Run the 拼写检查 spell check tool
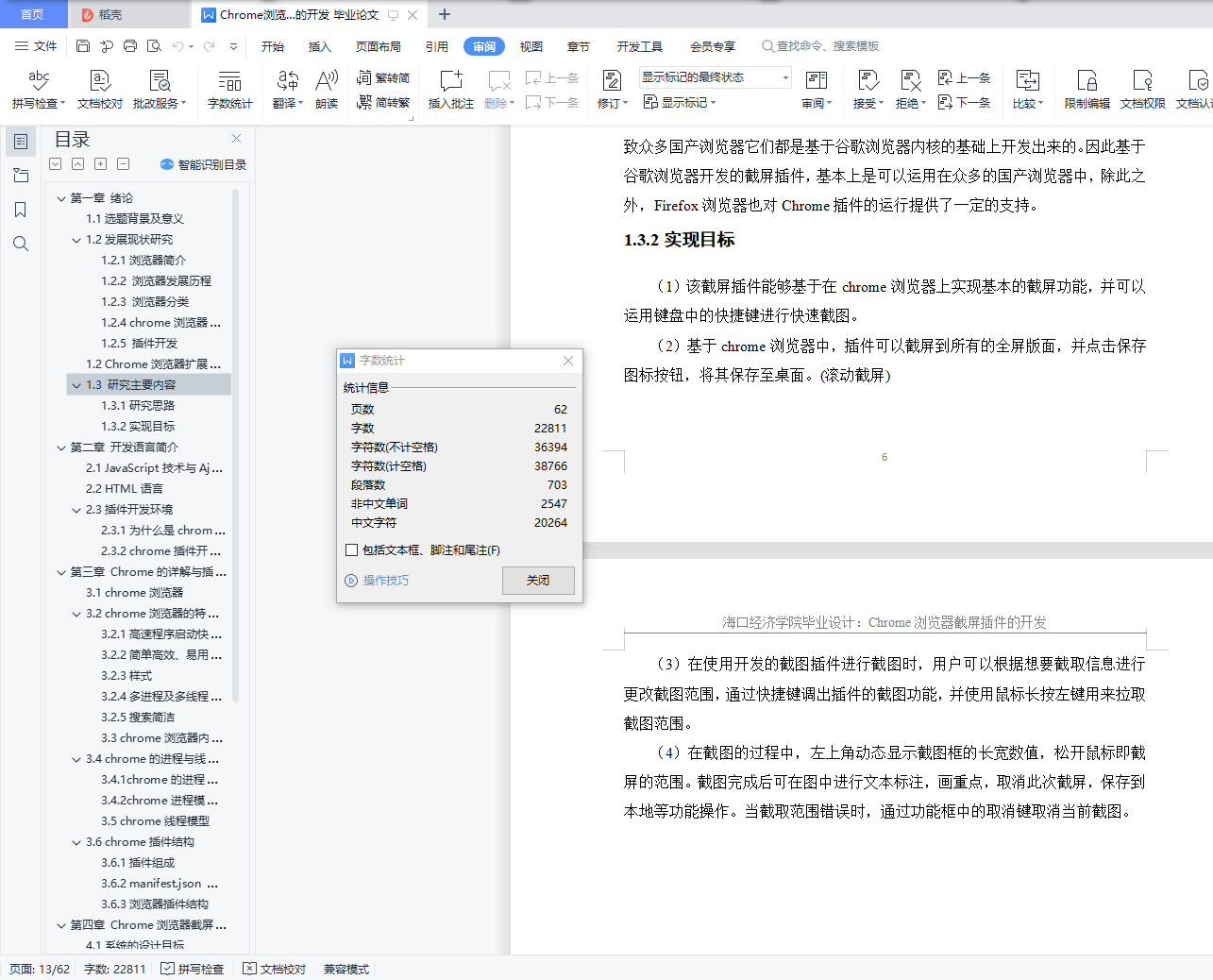This screenshot has height=980, width=1213. tap(38, 90)
